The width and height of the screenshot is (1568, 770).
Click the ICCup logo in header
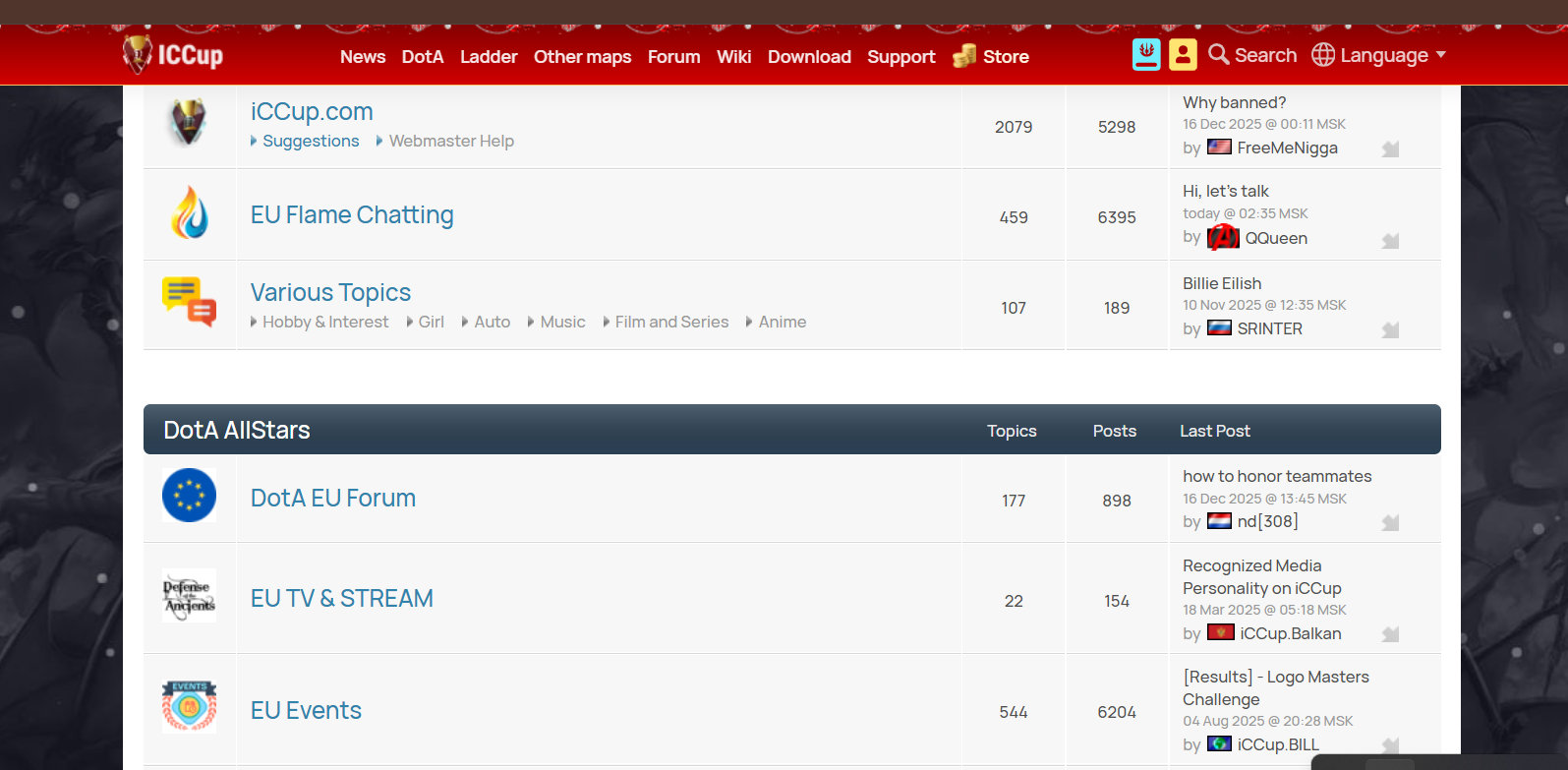(173, 54)
